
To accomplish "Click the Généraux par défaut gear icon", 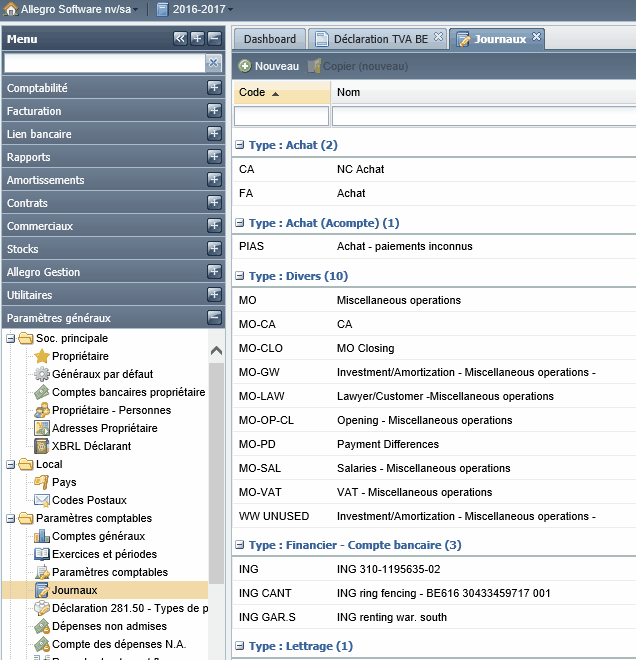I will pos(42,374).
